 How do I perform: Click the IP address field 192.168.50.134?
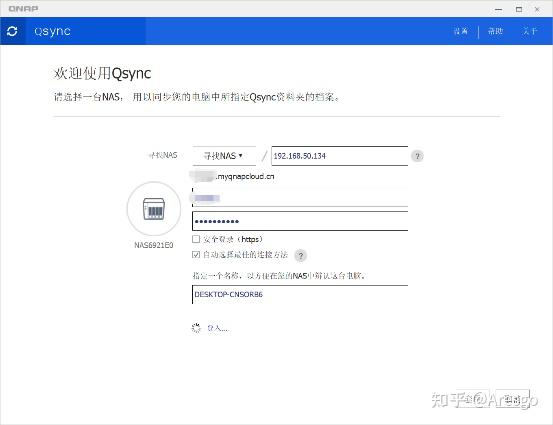click(340, 156)
